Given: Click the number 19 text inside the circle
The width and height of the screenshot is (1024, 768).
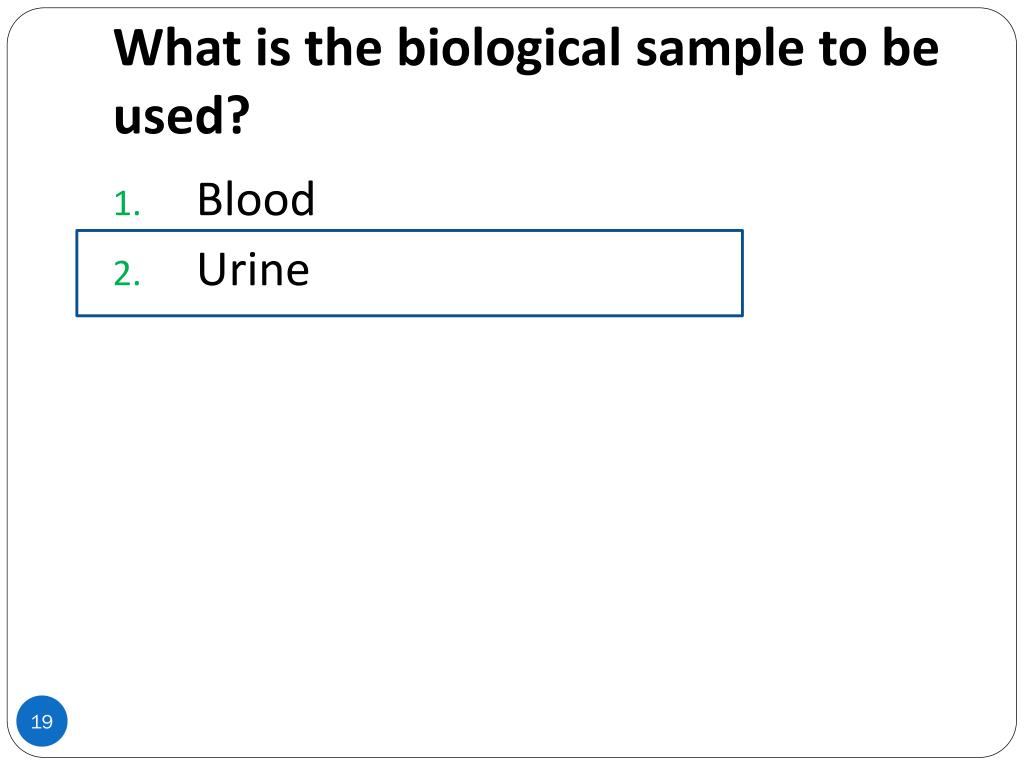Looking at the screenshot, I should coord(42,722).
